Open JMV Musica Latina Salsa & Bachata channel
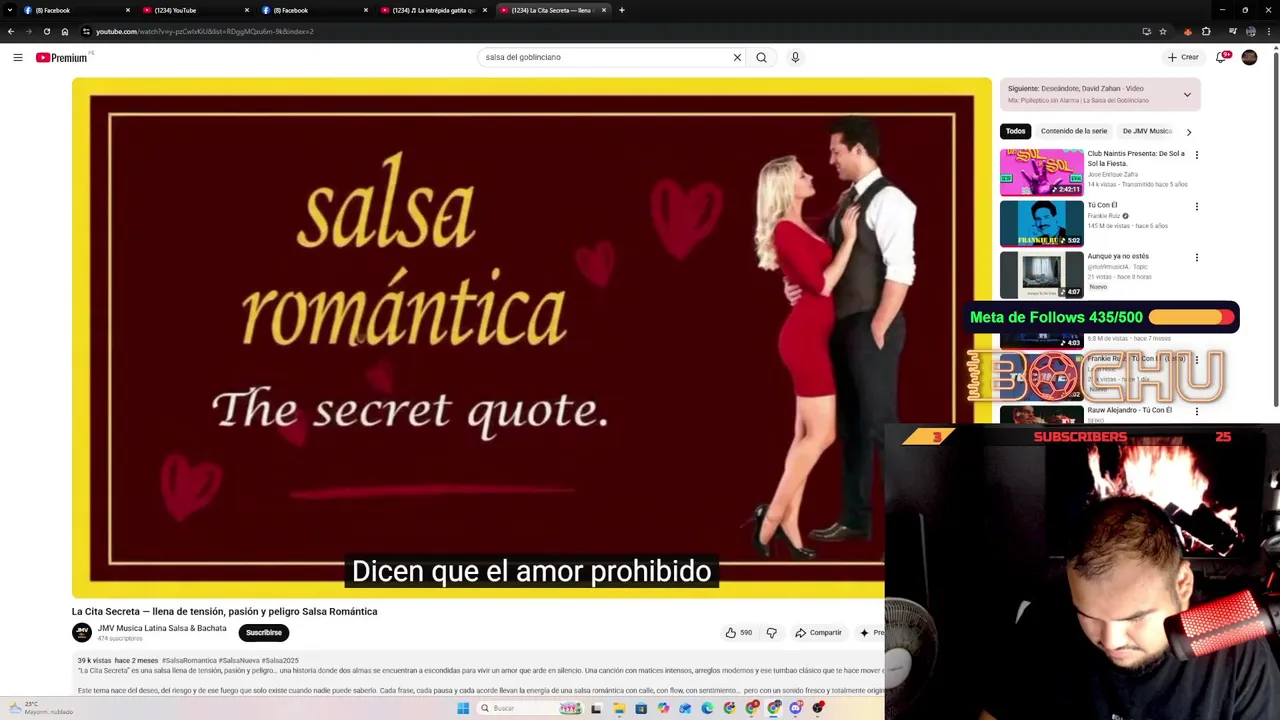 pyautogui.click(x=162, y=628)
